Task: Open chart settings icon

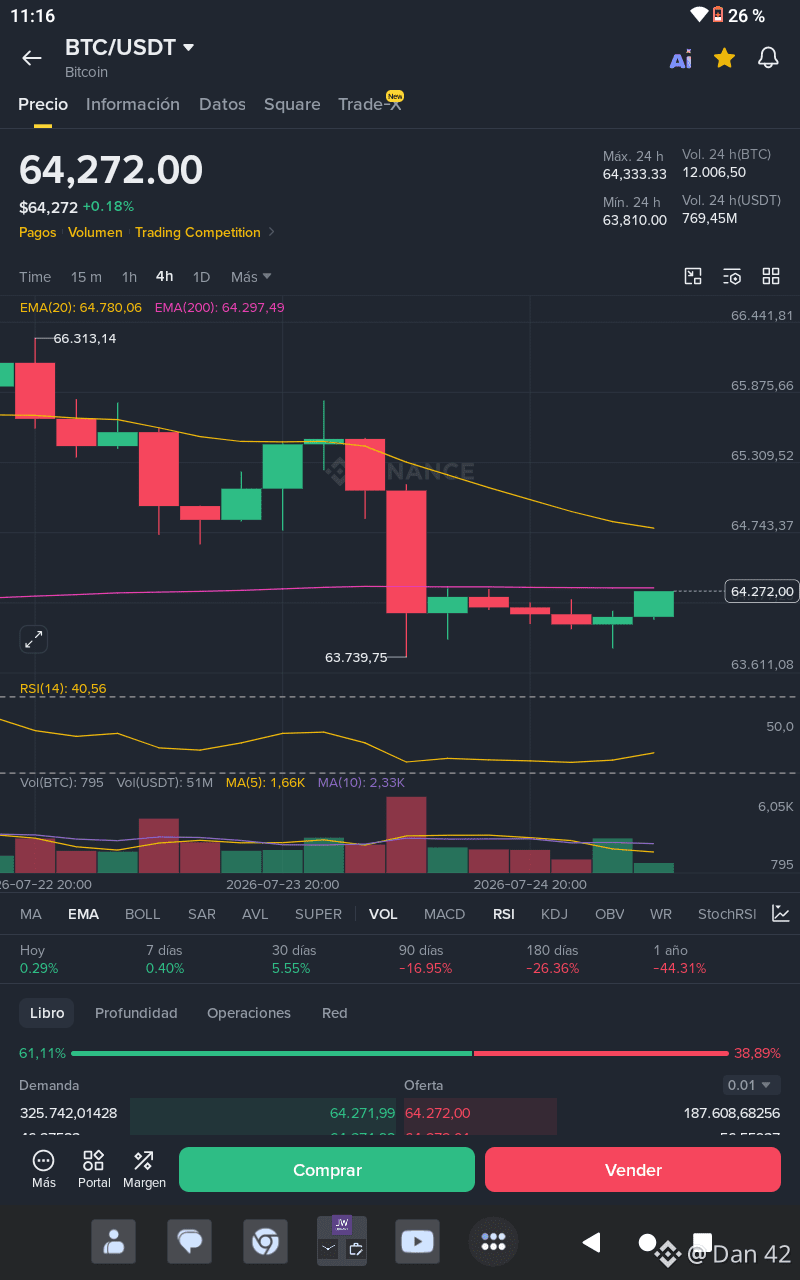Action: 732,277
